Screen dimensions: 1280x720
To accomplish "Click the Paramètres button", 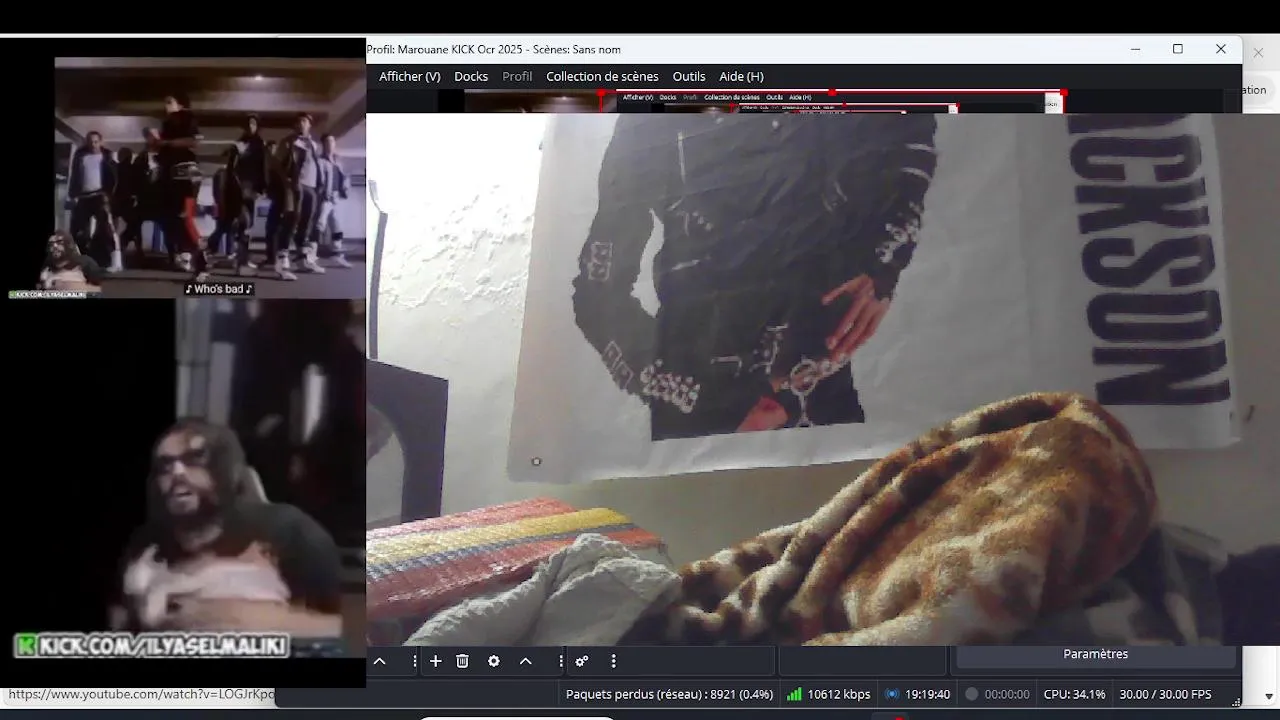I will coord(1096,654).
